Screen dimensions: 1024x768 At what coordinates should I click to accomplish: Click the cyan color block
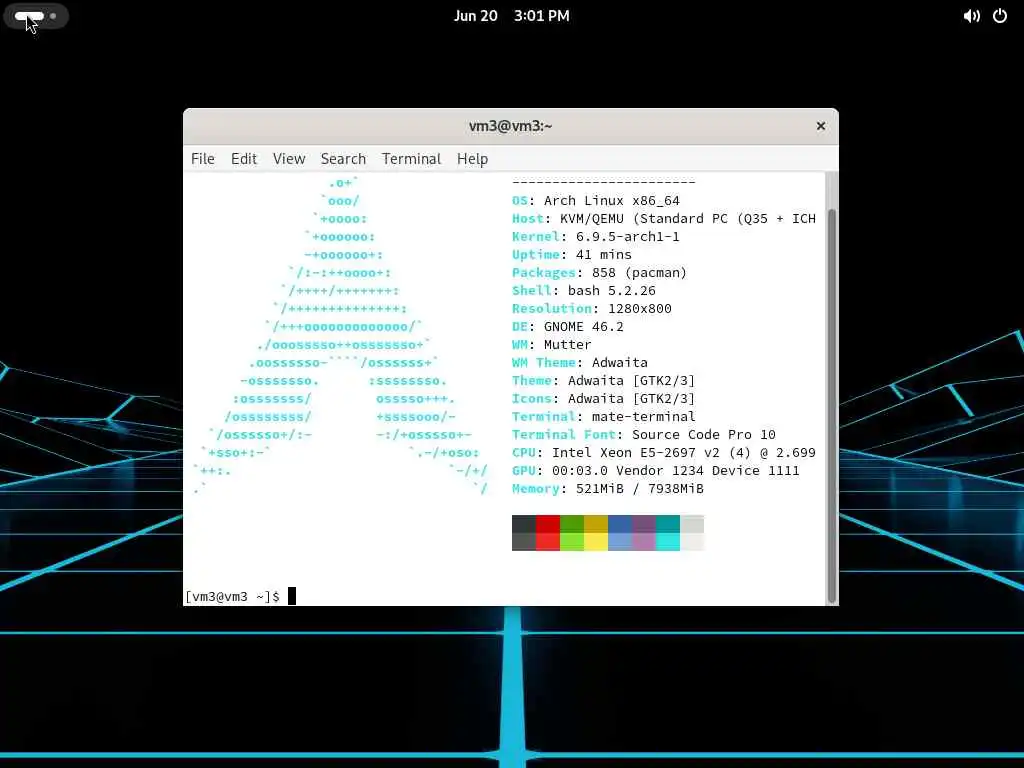[x=668, y=533]
